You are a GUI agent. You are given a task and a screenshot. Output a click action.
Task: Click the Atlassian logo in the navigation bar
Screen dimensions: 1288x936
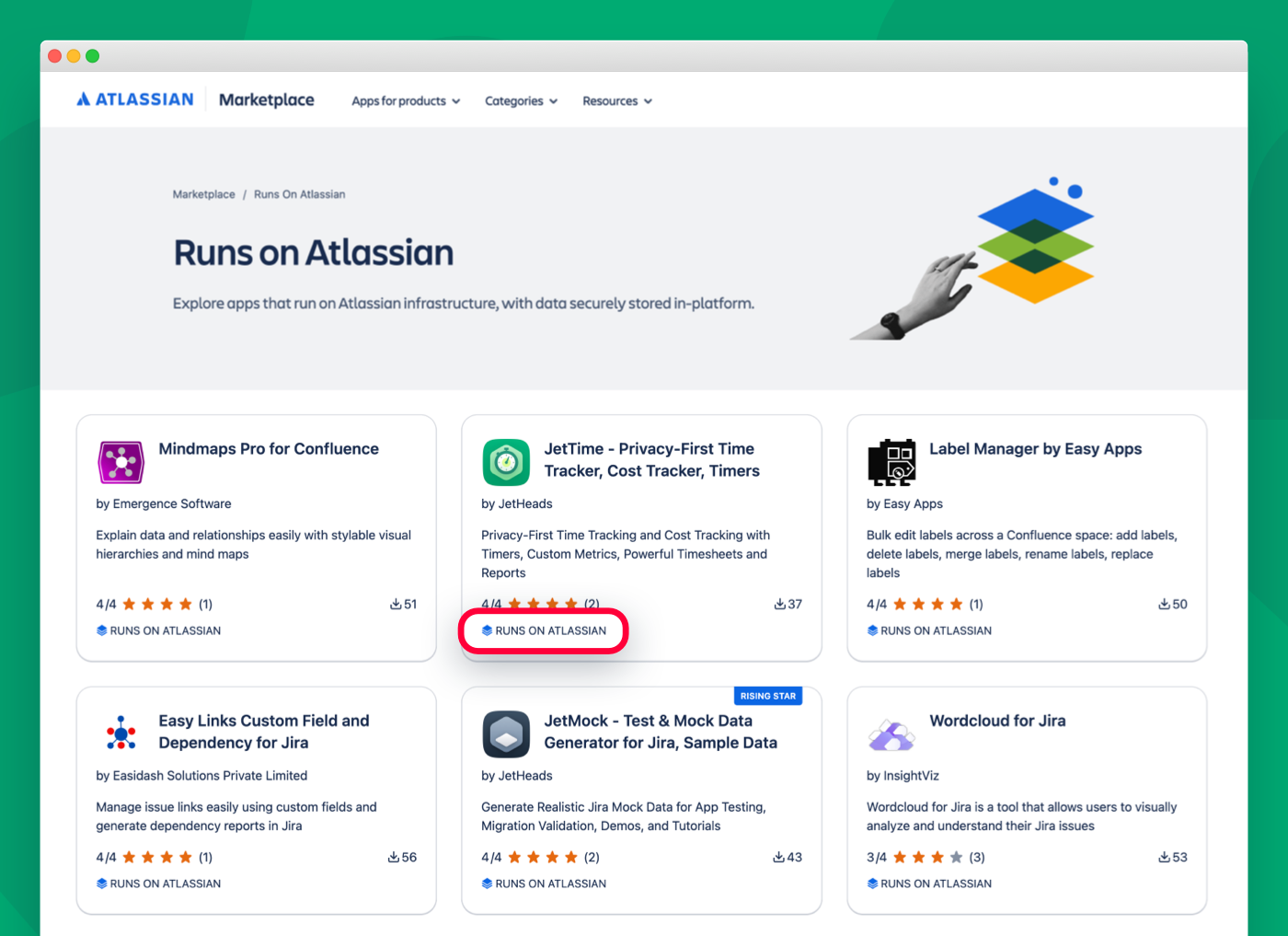(134, 98)
